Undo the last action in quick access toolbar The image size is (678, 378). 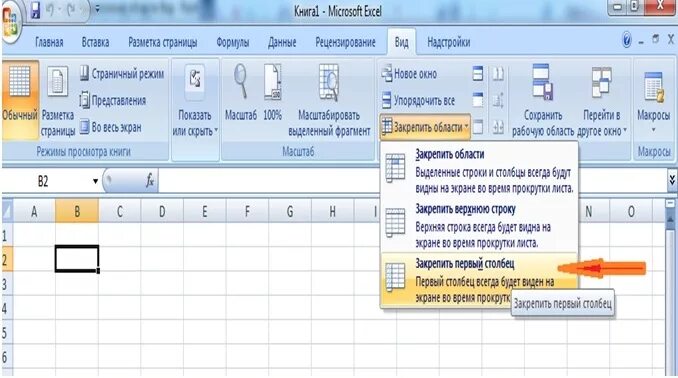[51, 10]
